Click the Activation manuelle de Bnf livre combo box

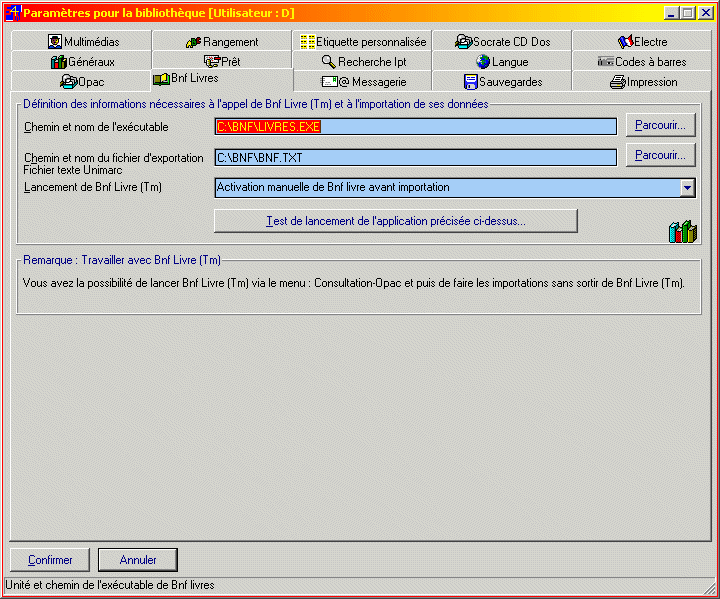(455, 187)
